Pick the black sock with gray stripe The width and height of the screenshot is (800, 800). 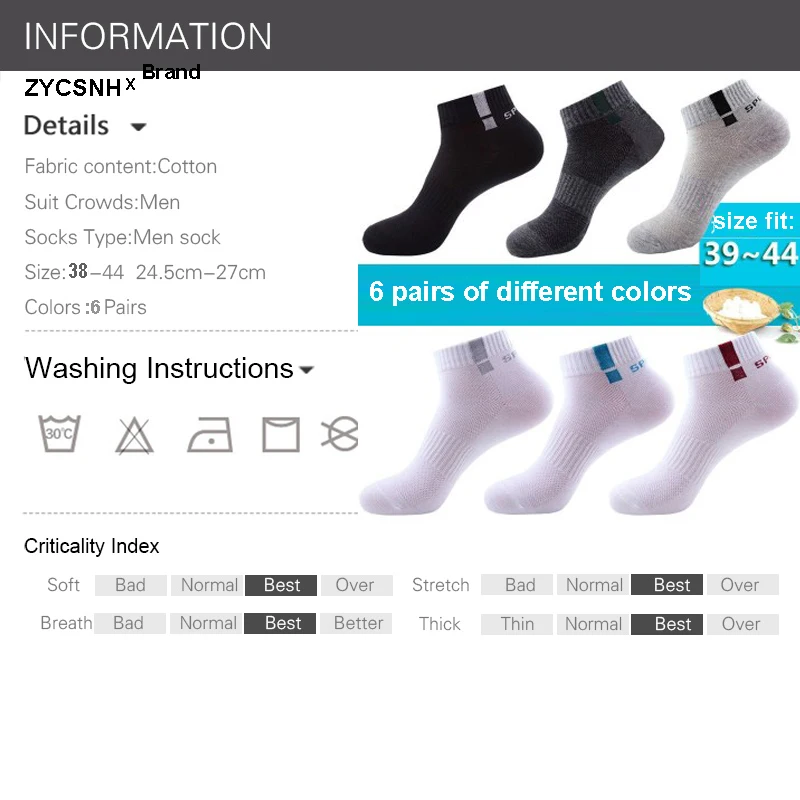(453, 169)
